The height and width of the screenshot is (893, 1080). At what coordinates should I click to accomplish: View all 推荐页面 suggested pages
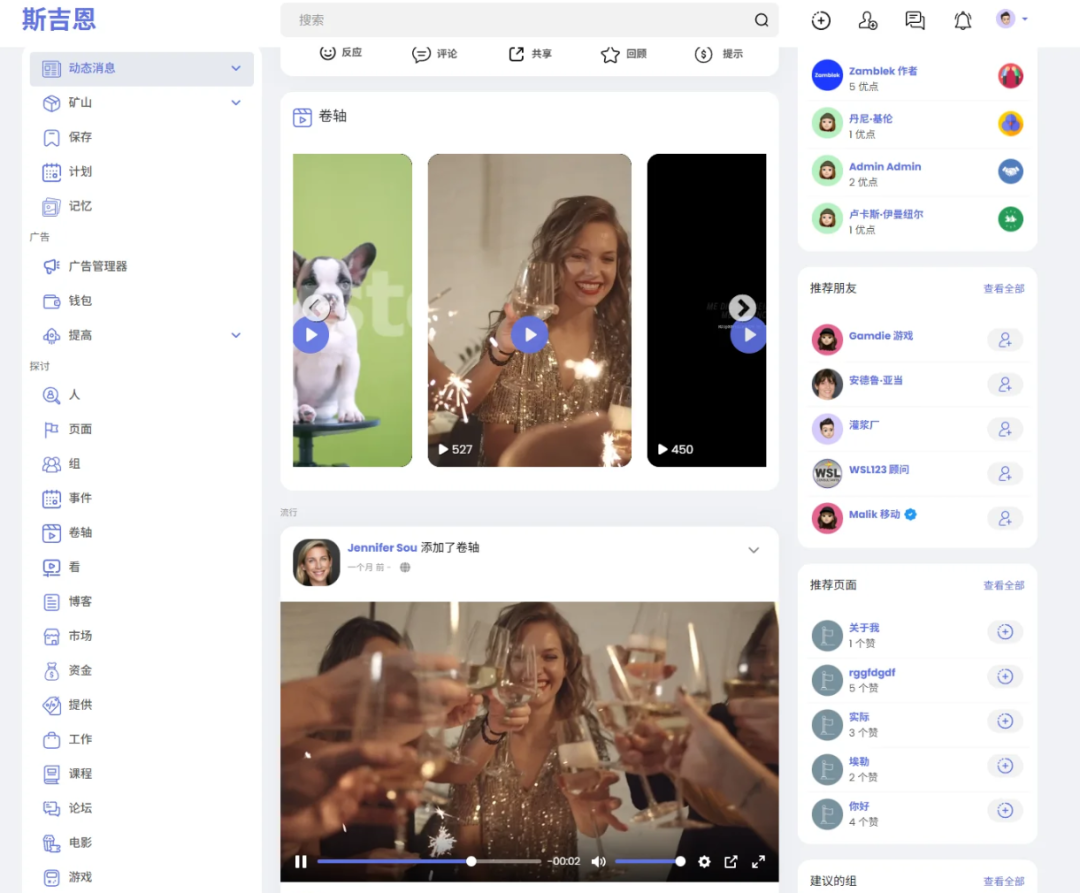click(1004, 585)
